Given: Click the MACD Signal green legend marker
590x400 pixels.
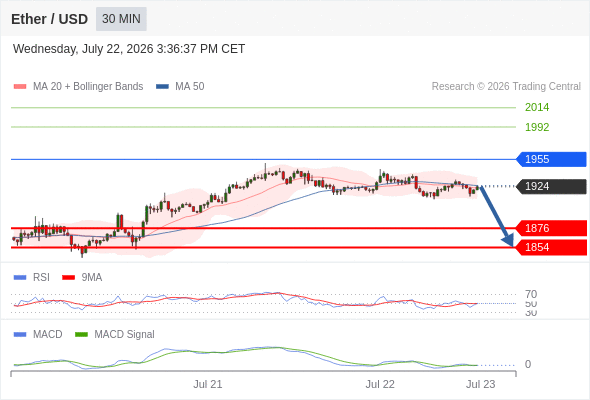Looking at the screenshot, I should (81, 335).
